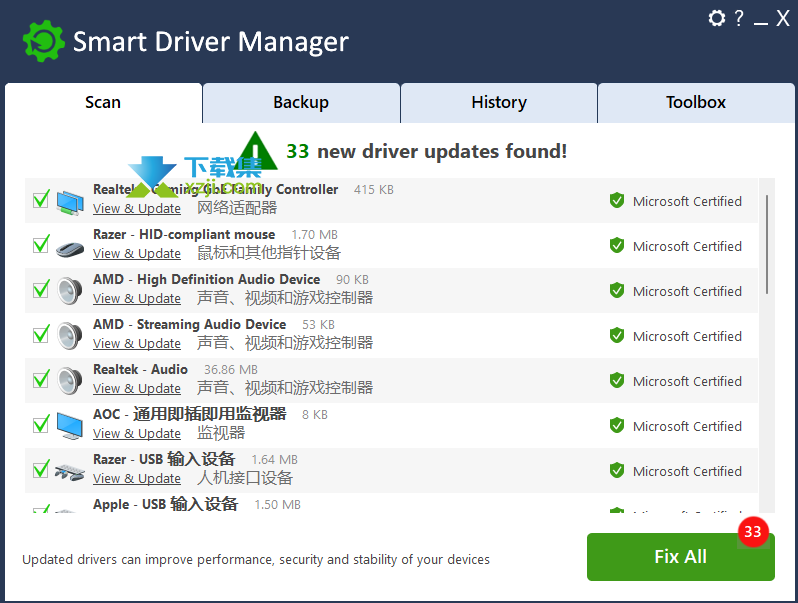Open View & Update for AMD High Definition Audio
The image size is (798, 603).
click(137, 299)
